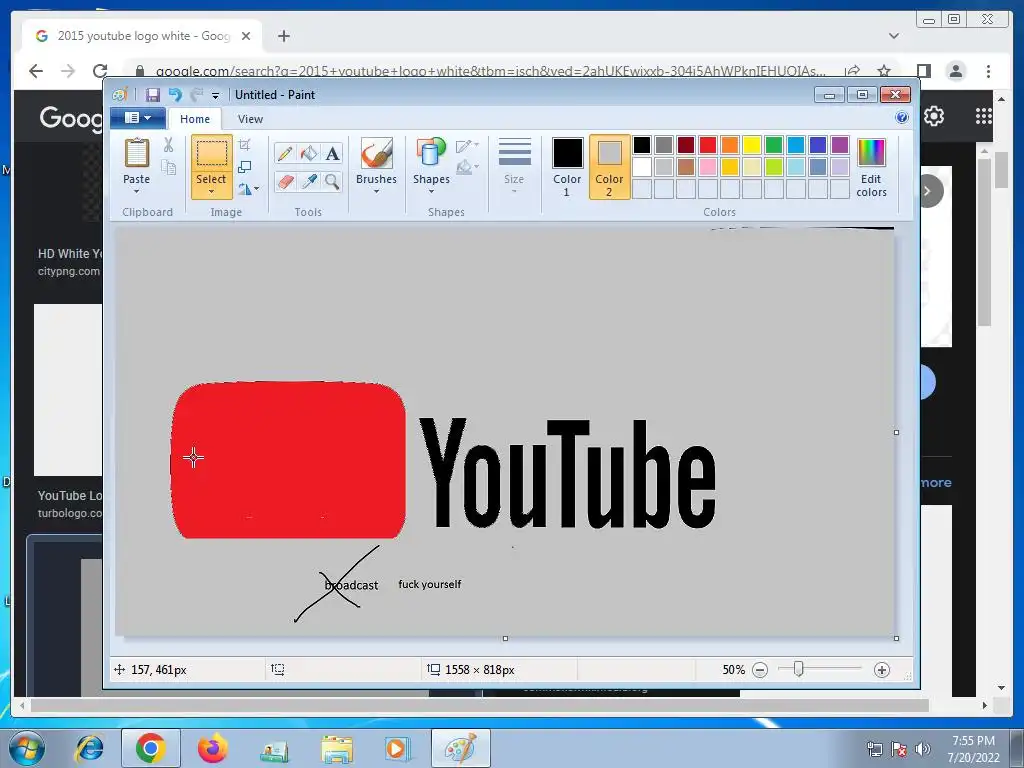The width and height of the screenshot is (1024, 768).
Task: Click the clock showing 7:55 PM
Action: coord(973,741)
